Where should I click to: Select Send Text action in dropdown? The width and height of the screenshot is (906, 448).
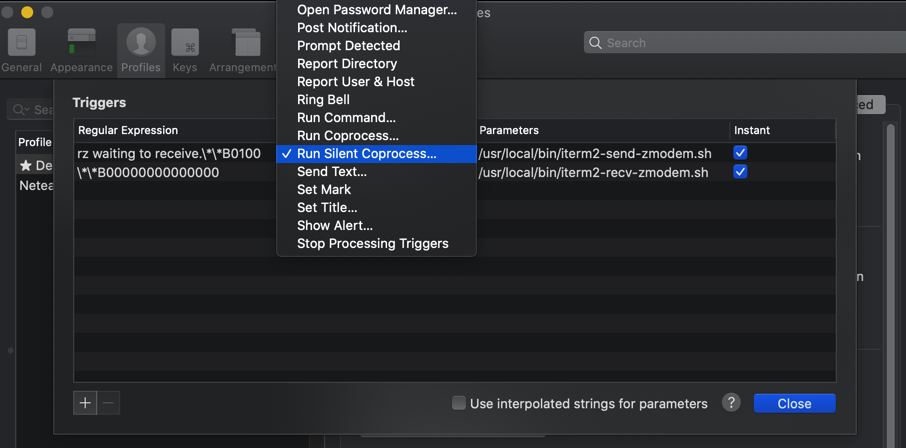(x=332, y=172)
